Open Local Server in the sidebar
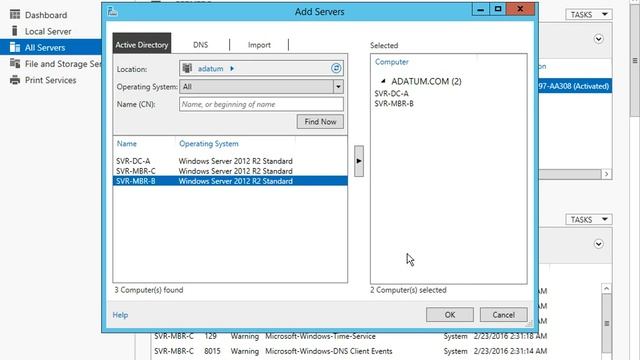This screenshot has height=360, width=640. pyautogui.click(x=48, y=31)
